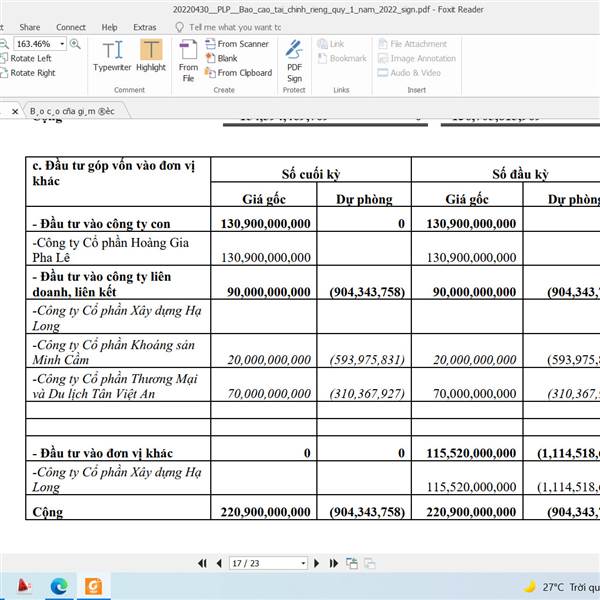Create a Blank PDF
Image resolution: width=600 pixels, height=600 pixels.
[x=222, y=58]
